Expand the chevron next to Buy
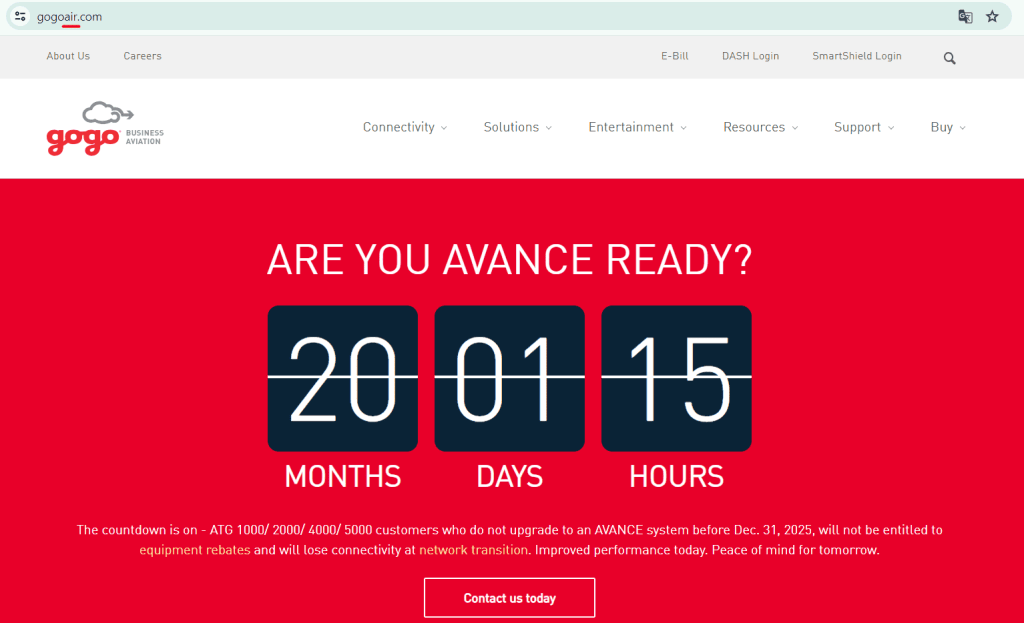The width and height of the screenshot is (1024, 623). [x=962, y=128]
